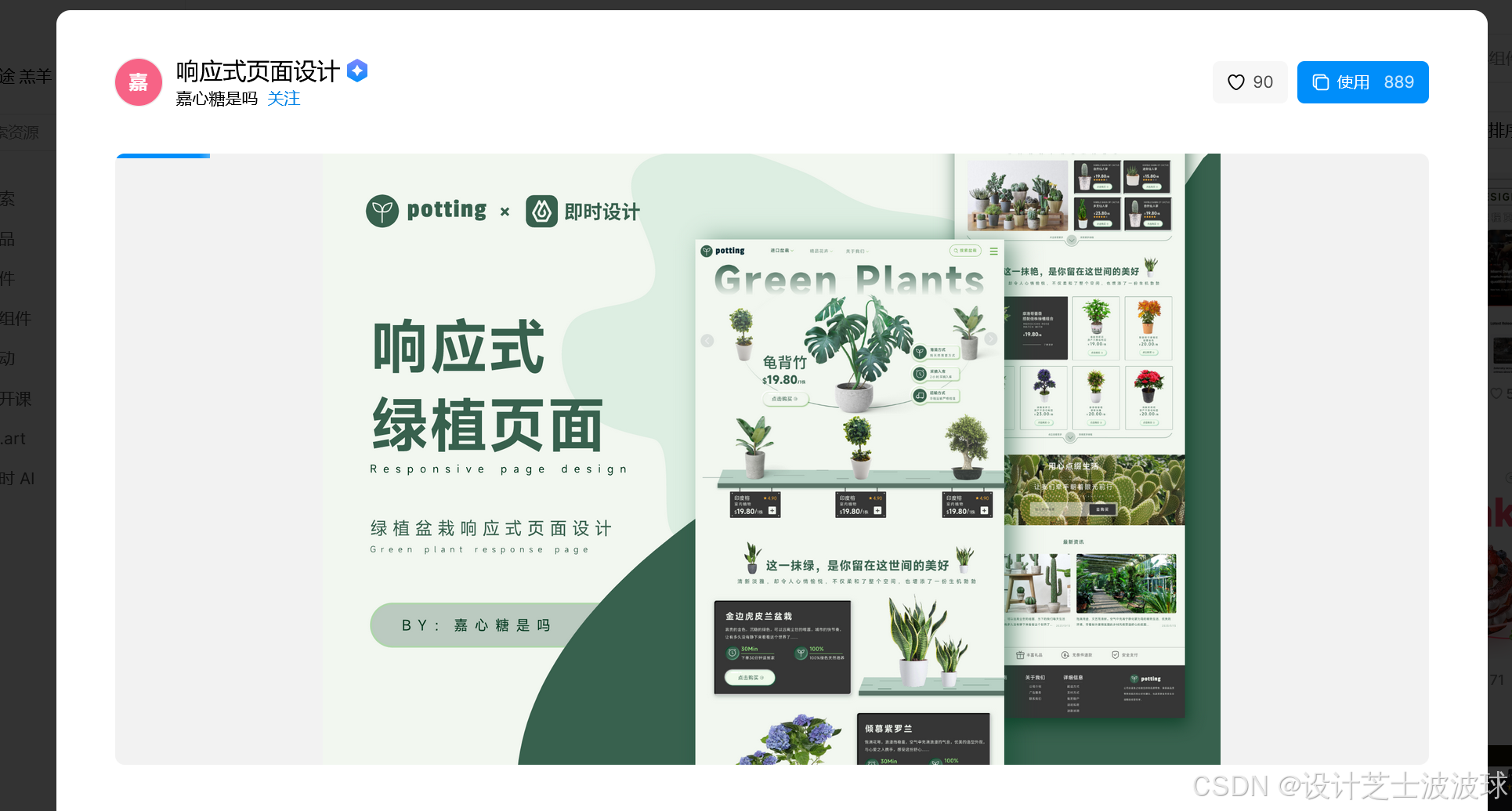Open the plant page preview image
The image size is (1512, 811).
pyautogui.click(x=772, y=459)
